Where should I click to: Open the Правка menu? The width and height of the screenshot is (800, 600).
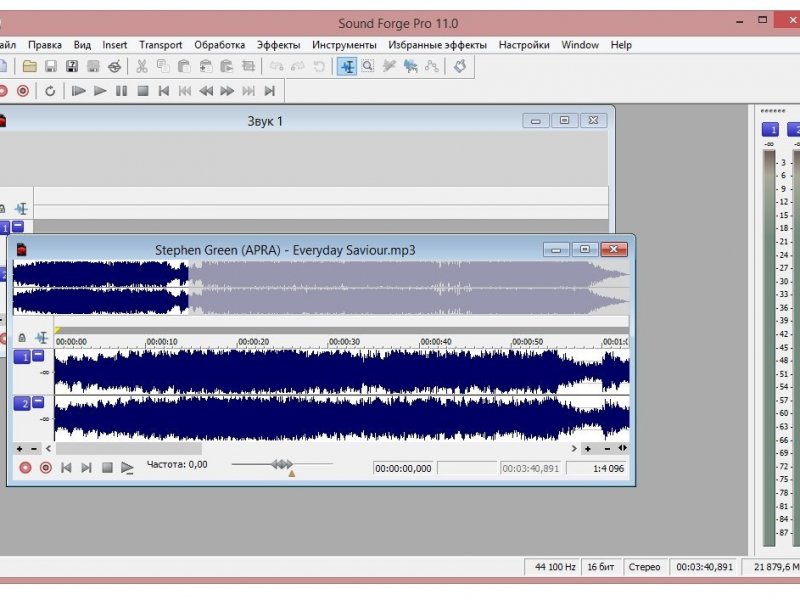click(45, 45)
